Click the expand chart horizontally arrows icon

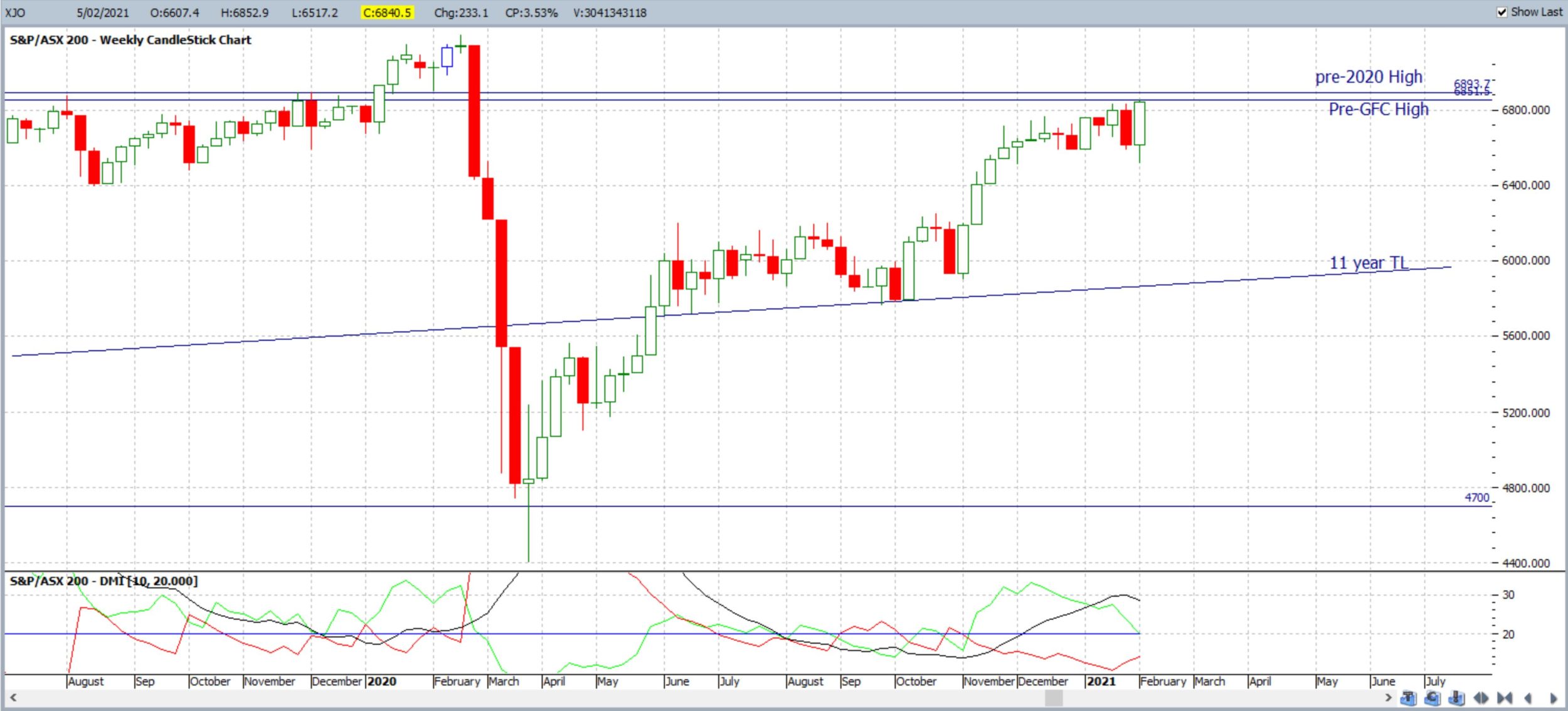tap(1481, 698)
